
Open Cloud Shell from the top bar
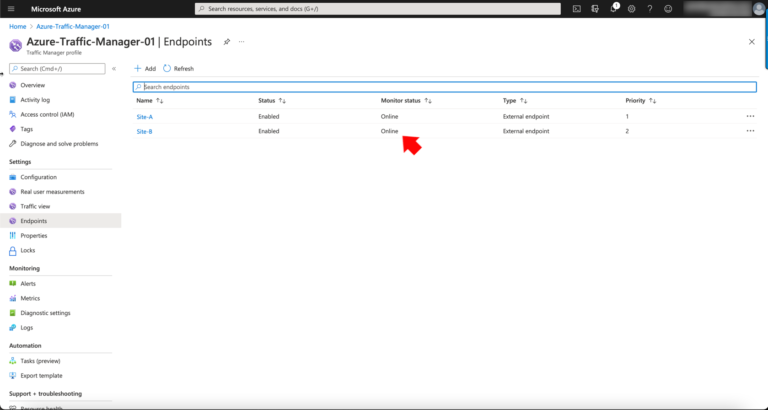tap(577, 9)
